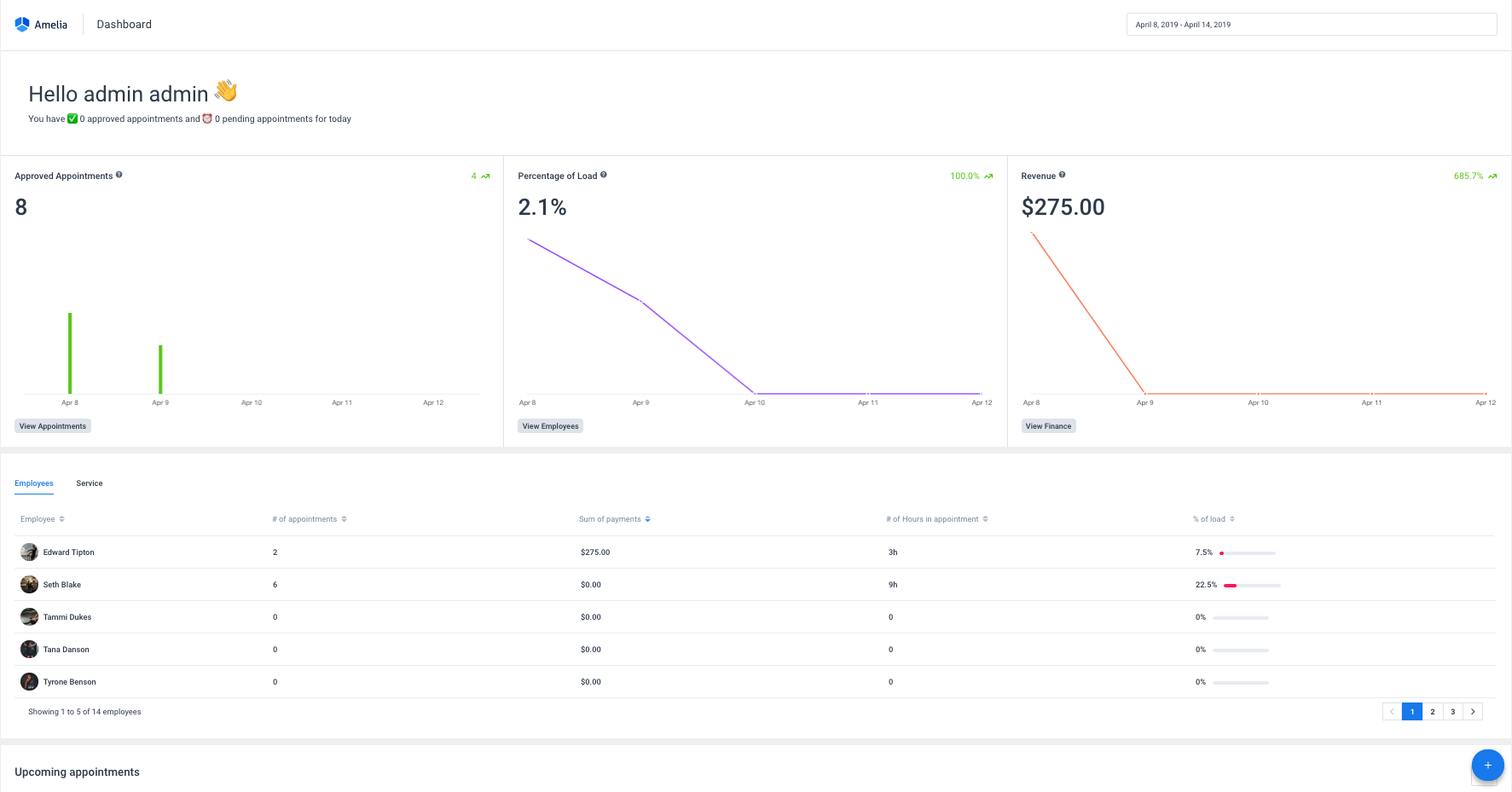Select the Employees tab
Image resolution: width=1512 pixels, height=792 pixels.
coord(33,483)
